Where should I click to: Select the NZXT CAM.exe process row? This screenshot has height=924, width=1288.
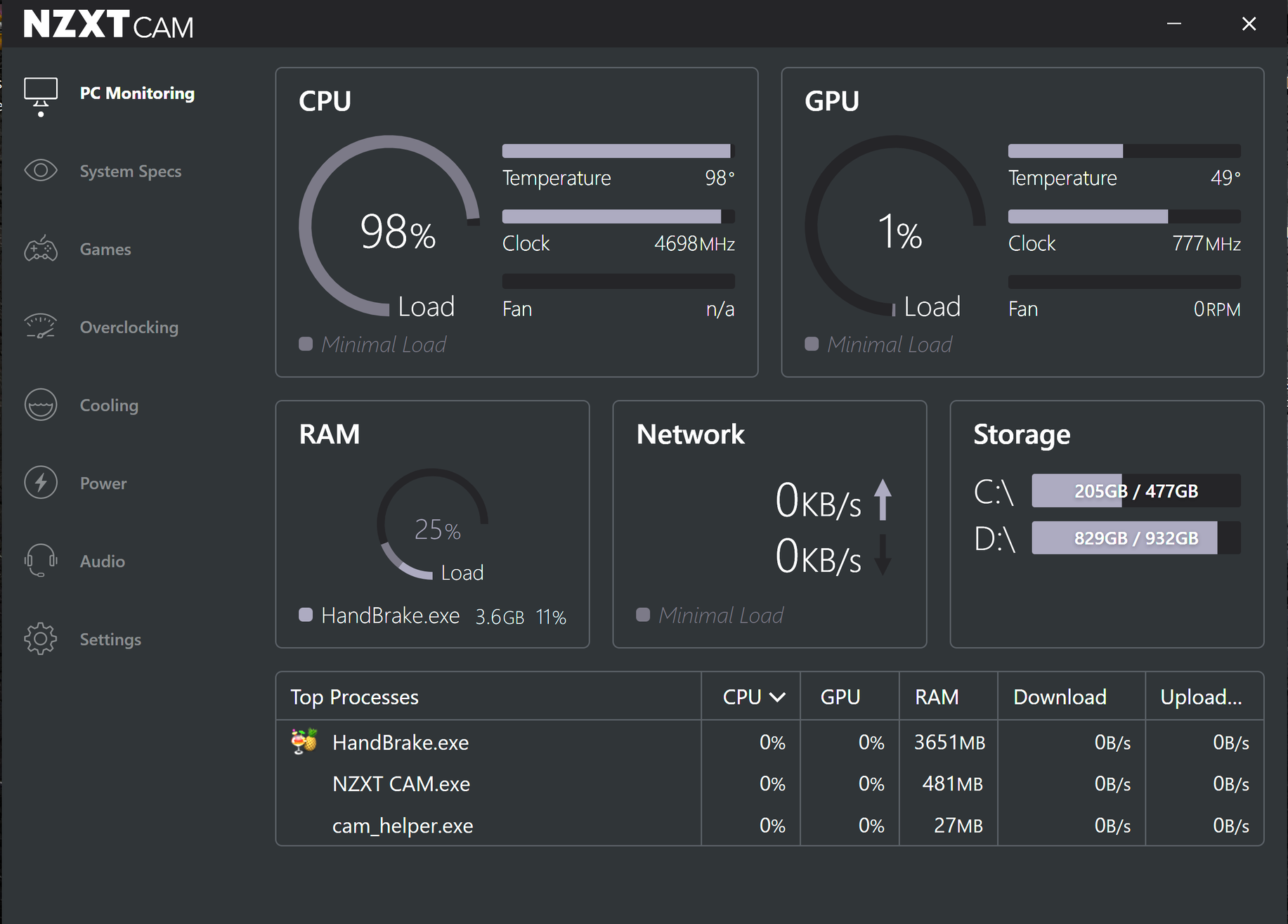pyautogui.click(x=770, y=783)
